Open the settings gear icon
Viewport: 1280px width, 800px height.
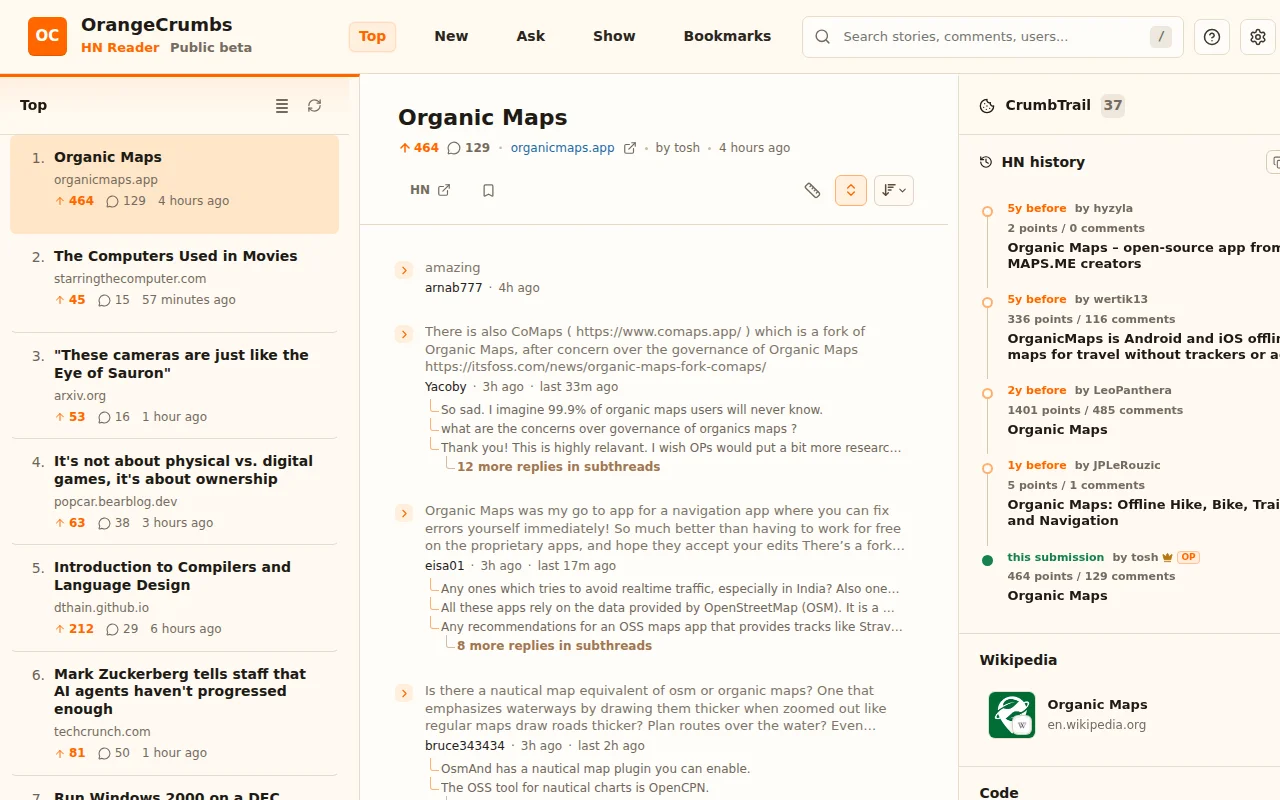pyautogui.click(x=1258, y=37)
